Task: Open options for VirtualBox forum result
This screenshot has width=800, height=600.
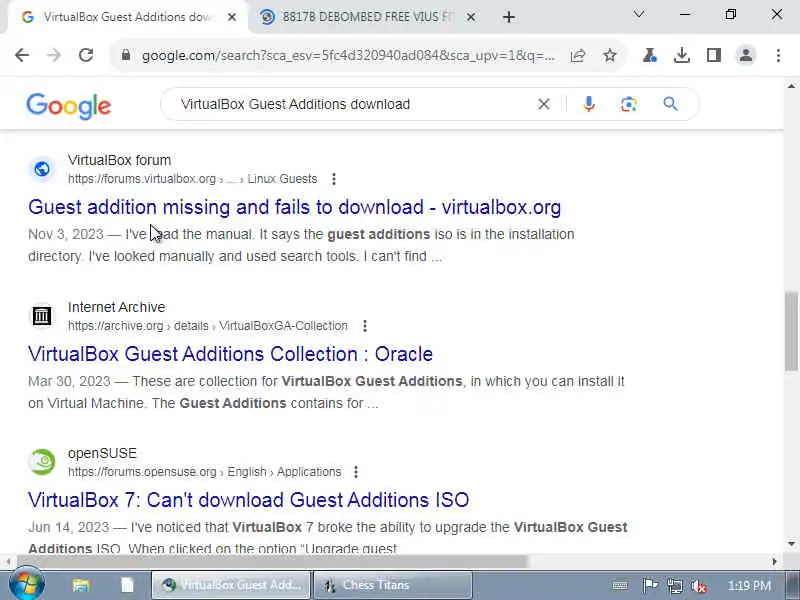Action: pos(334,179)
